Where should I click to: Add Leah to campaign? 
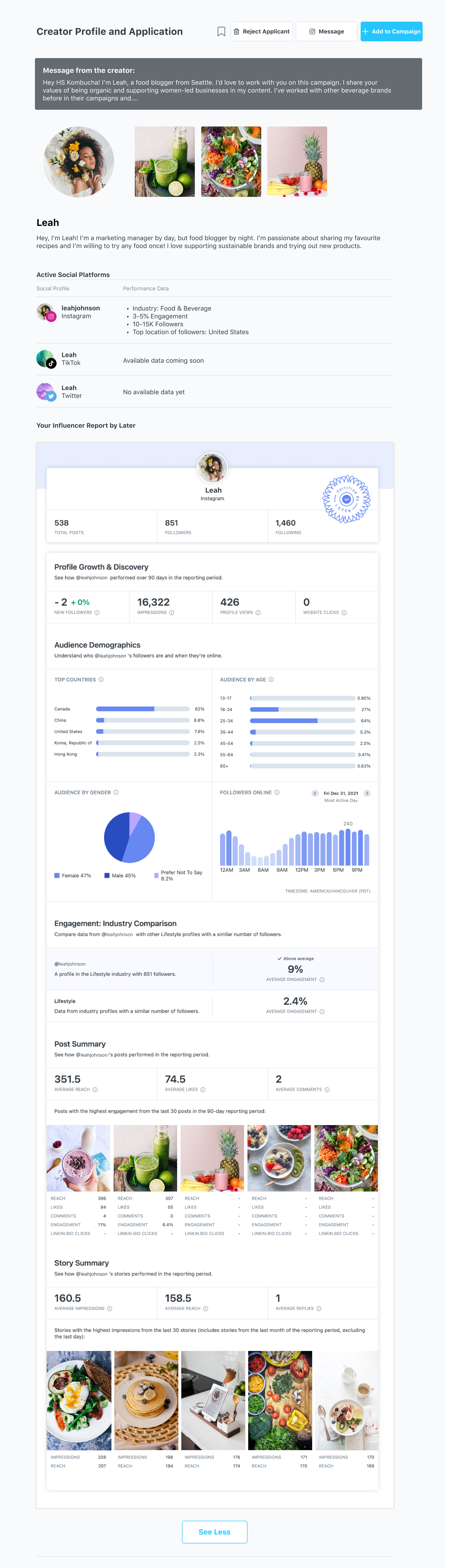tap(391, 32)
